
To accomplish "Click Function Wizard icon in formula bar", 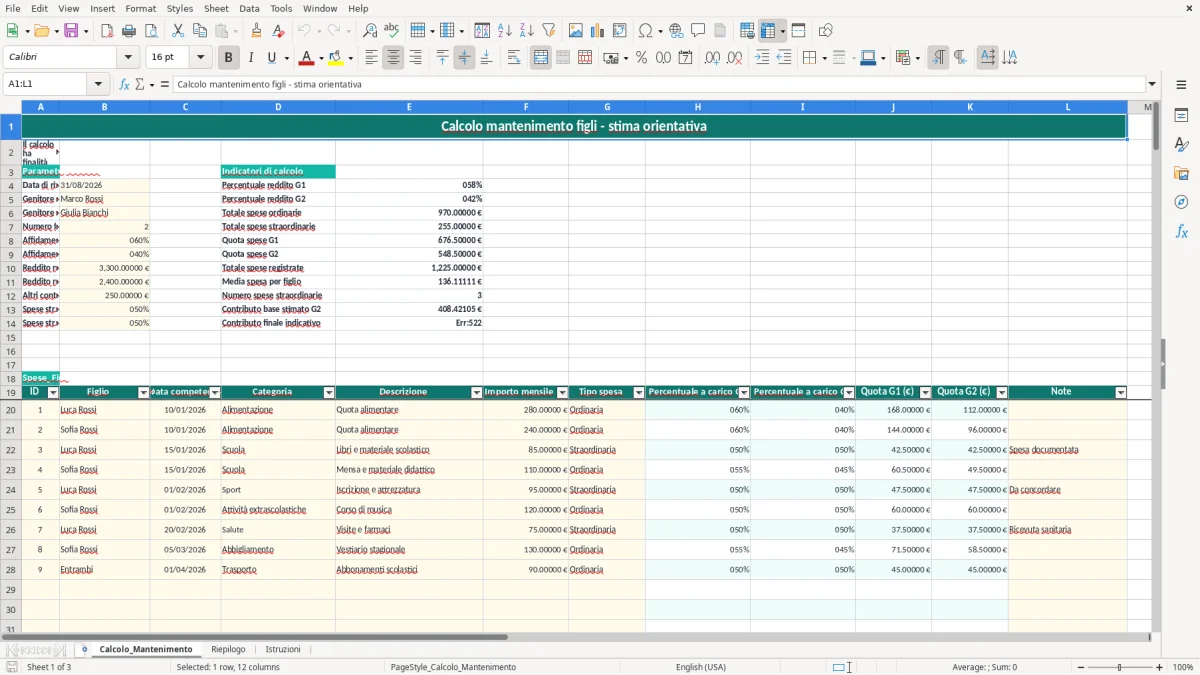I will (x=125, y=84).
